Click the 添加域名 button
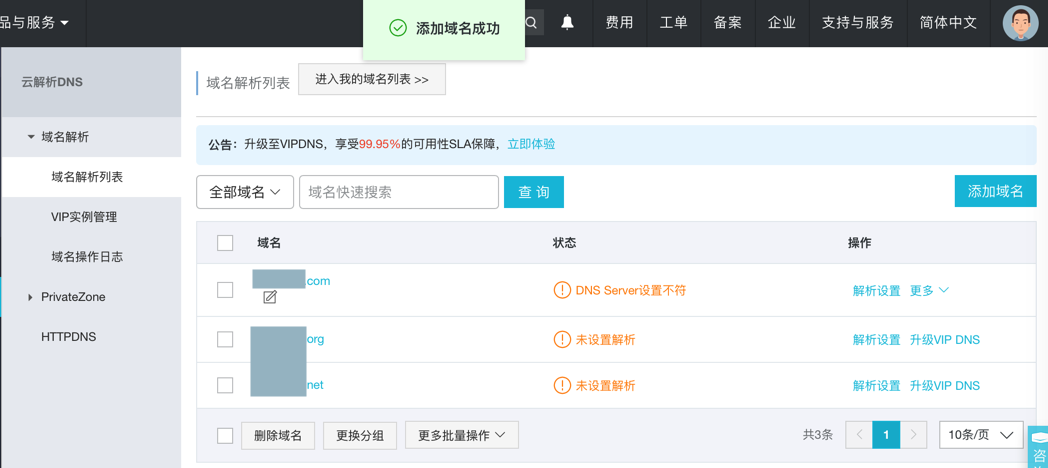Viewport: 1048px width, 468px height. point(995,191)
